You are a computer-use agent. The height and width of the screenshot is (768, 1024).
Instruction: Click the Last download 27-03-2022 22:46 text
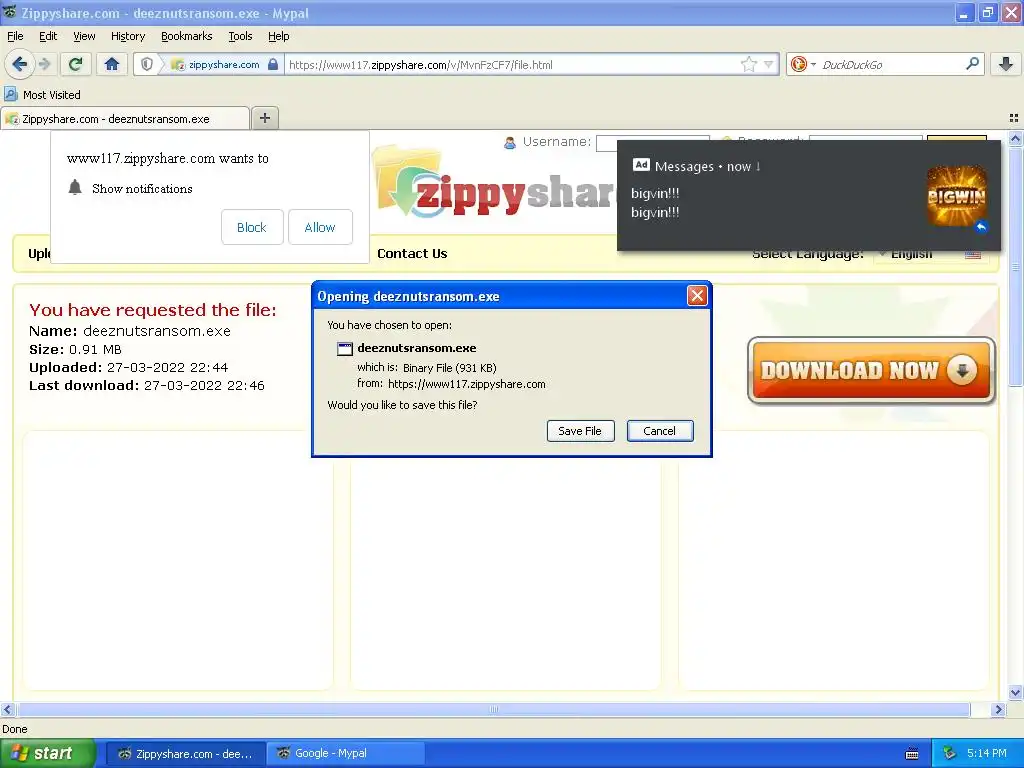147,386
